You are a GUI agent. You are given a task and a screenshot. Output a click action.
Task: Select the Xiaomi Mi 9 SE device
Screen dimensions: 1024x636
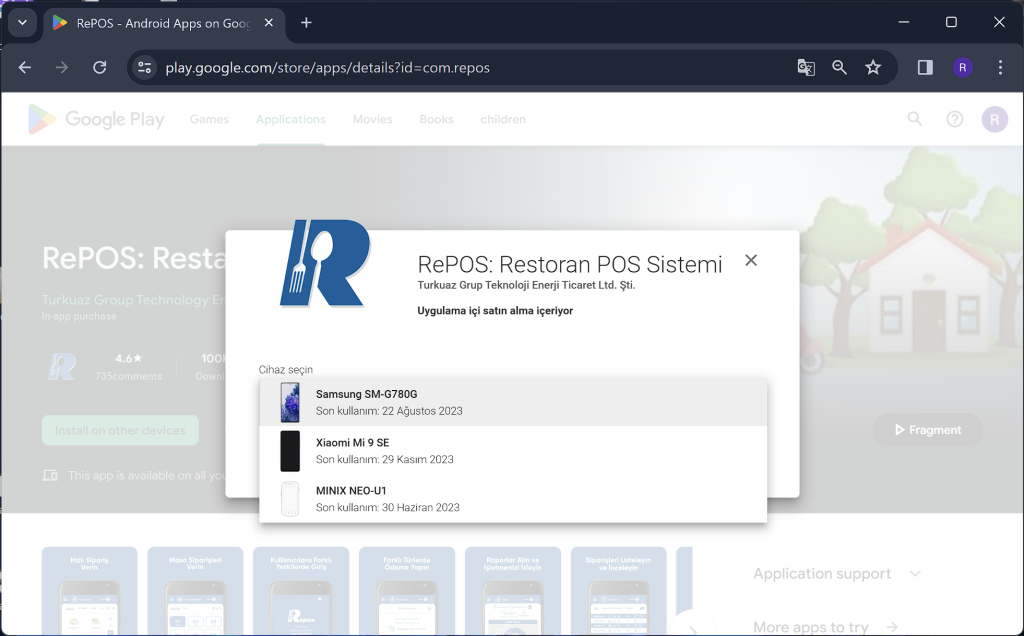513,451
